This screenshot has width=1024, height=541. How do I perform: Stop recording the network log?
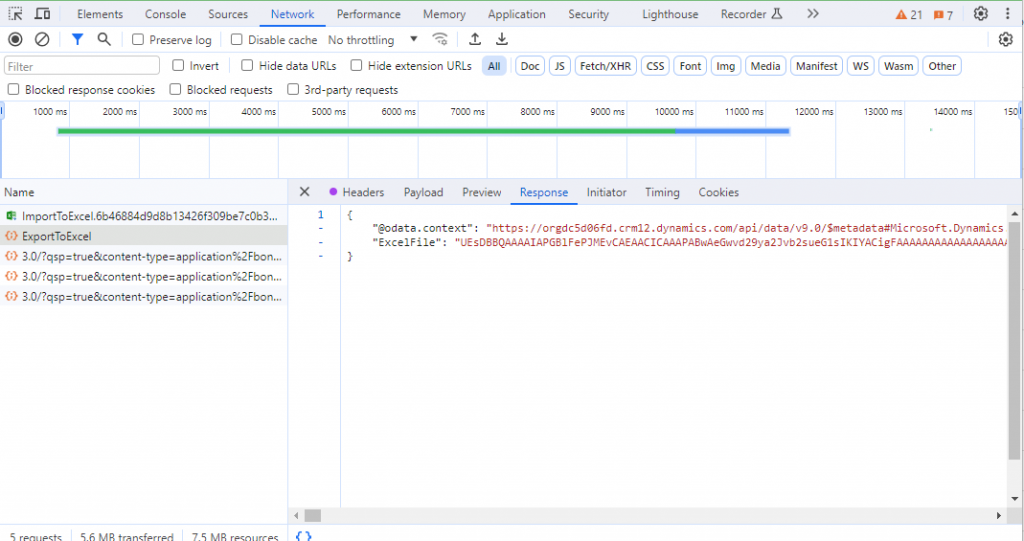[x=15, y=40]
